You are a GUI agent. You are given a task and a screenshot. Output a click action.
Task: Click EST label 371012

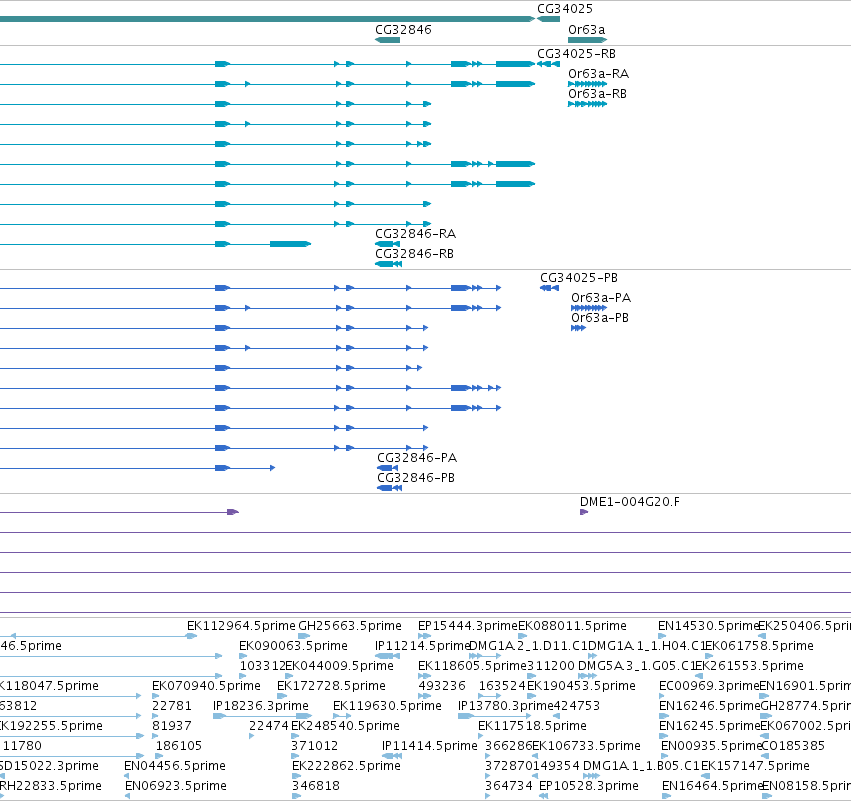click(315, 746)
